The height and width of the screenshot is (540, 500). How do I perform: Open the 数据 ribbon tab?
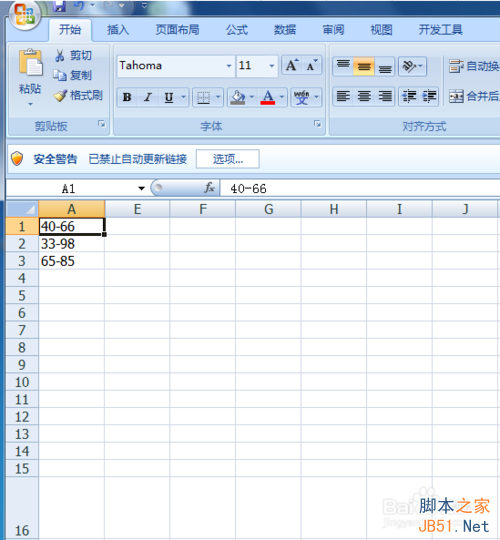(x=285, y=30)
